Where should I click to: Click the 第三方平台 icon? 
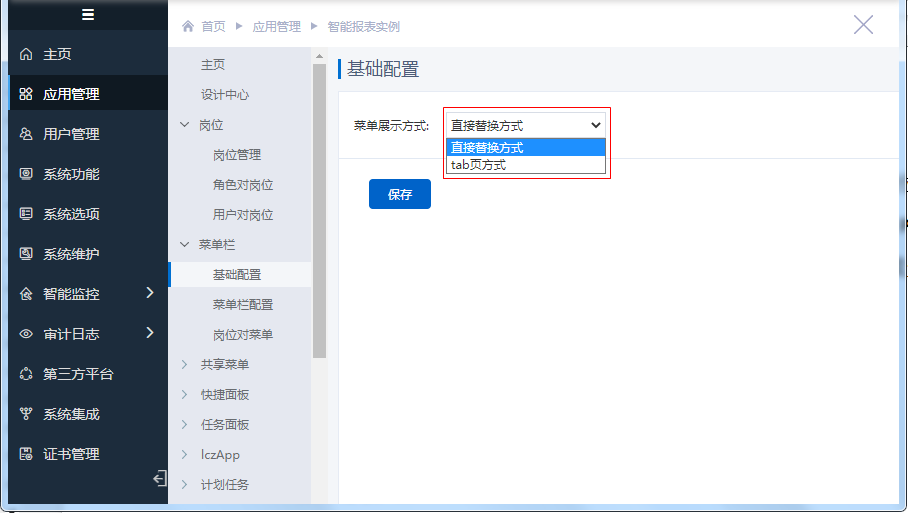point(26,374)
